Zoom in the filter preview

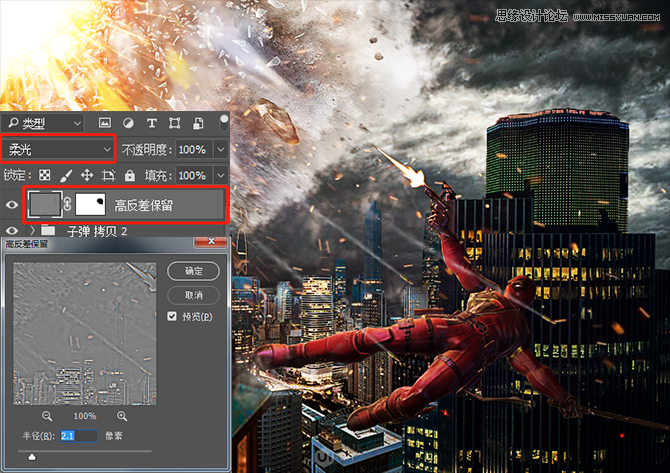click(122, 416)
